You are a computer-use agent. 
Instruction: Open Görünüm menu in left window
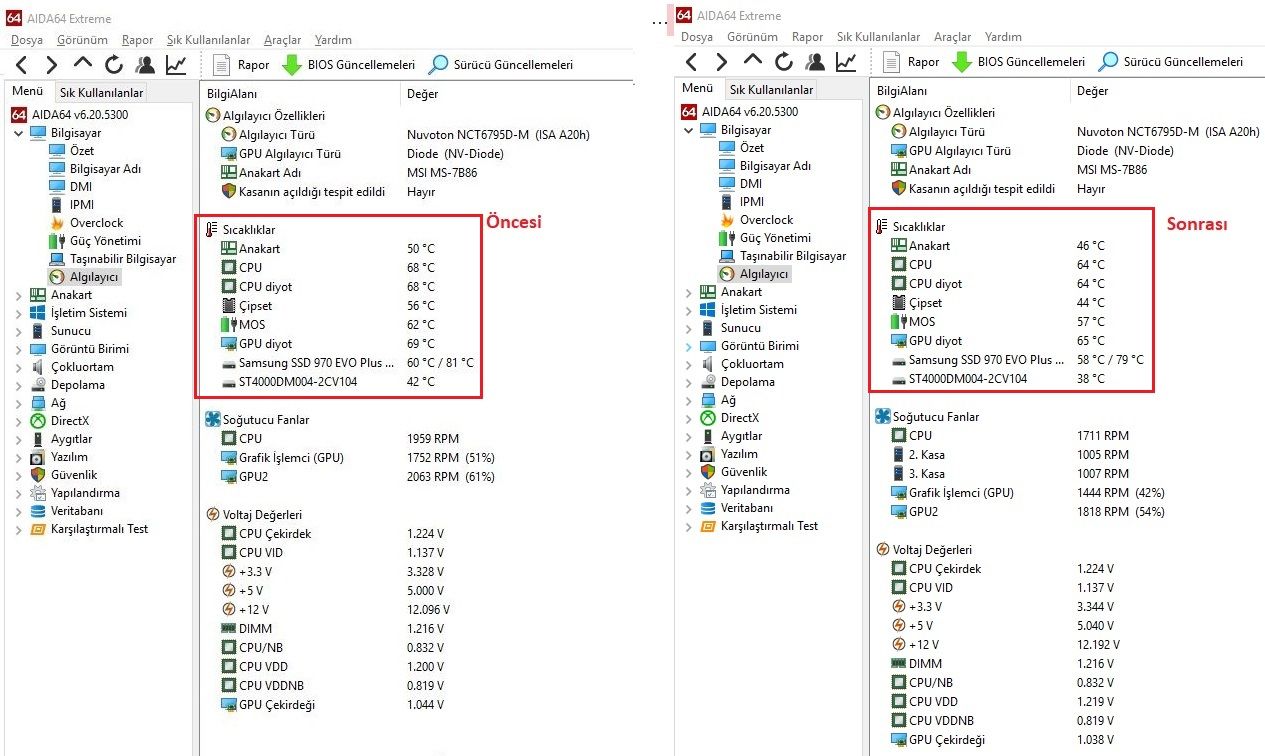tap(81, 40)
